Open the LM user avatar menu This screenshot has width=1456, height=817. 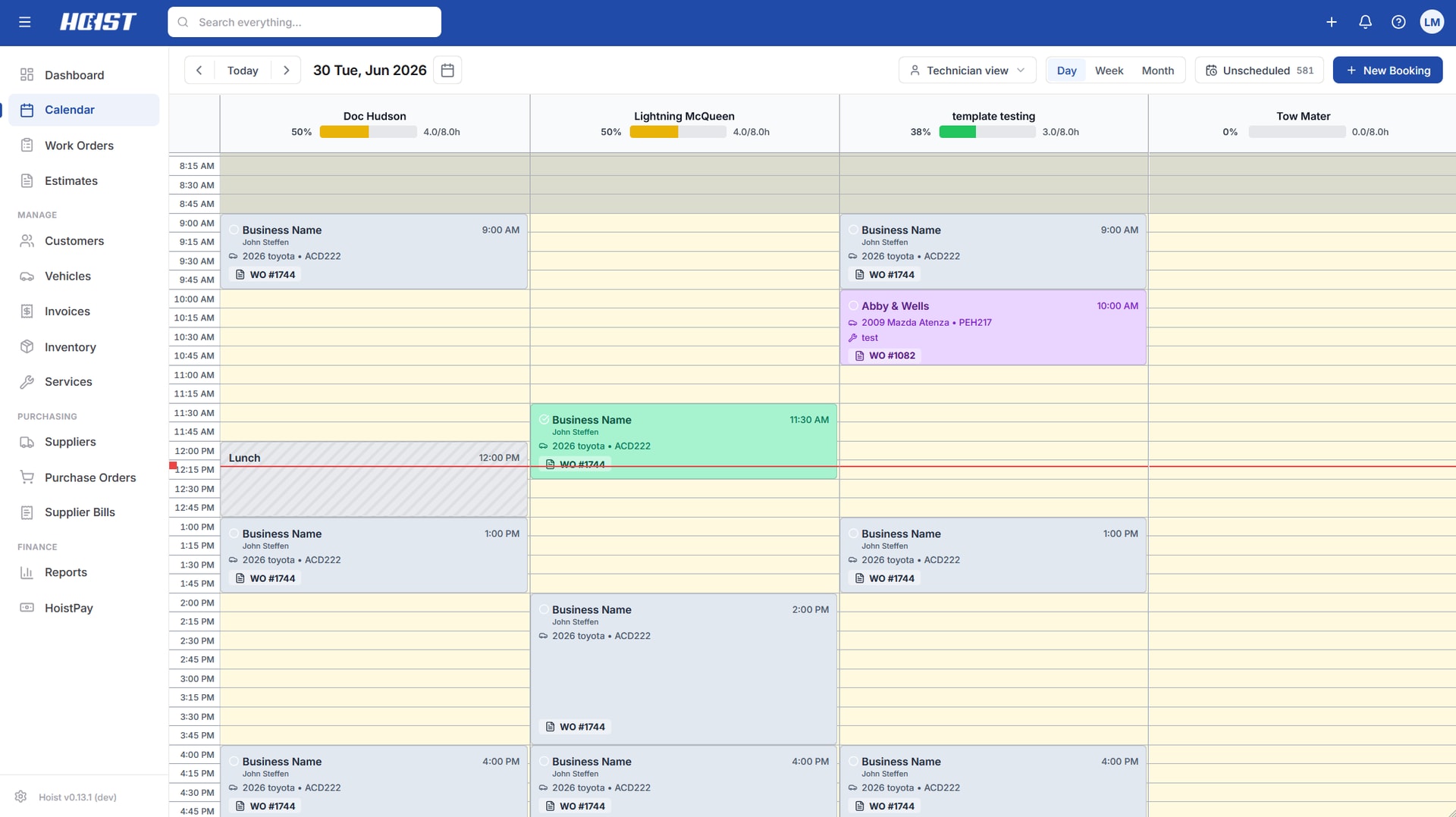pos(1432,22)
